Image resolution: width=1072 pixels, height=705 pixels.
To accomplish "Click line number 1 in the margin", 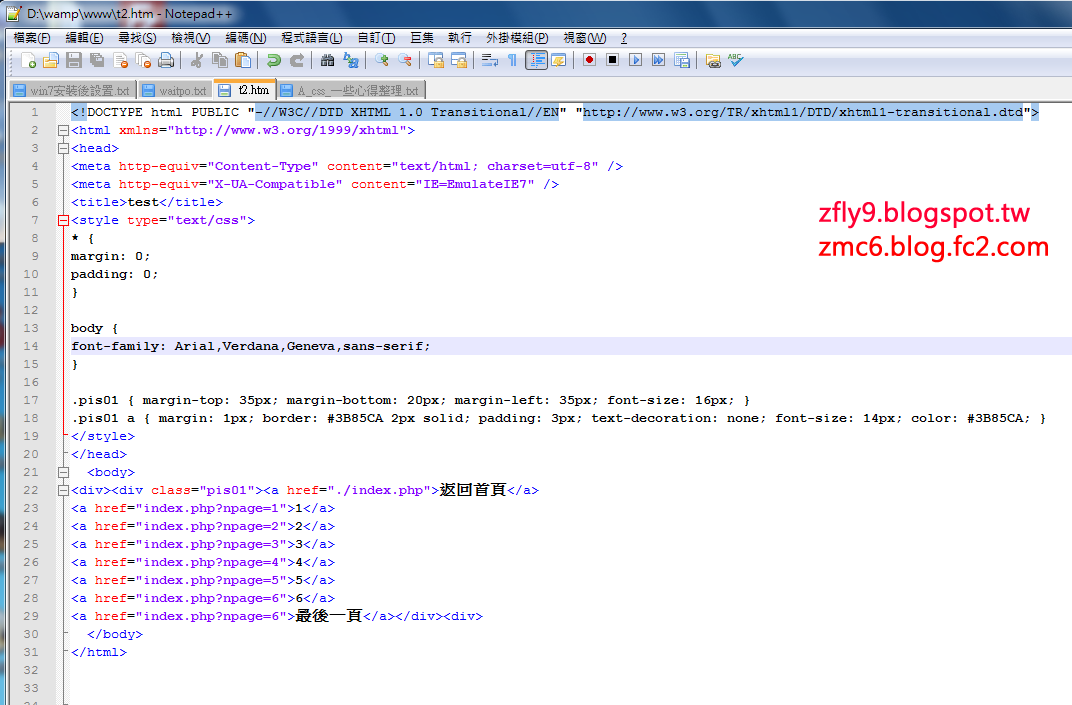I will click(34, 112).
